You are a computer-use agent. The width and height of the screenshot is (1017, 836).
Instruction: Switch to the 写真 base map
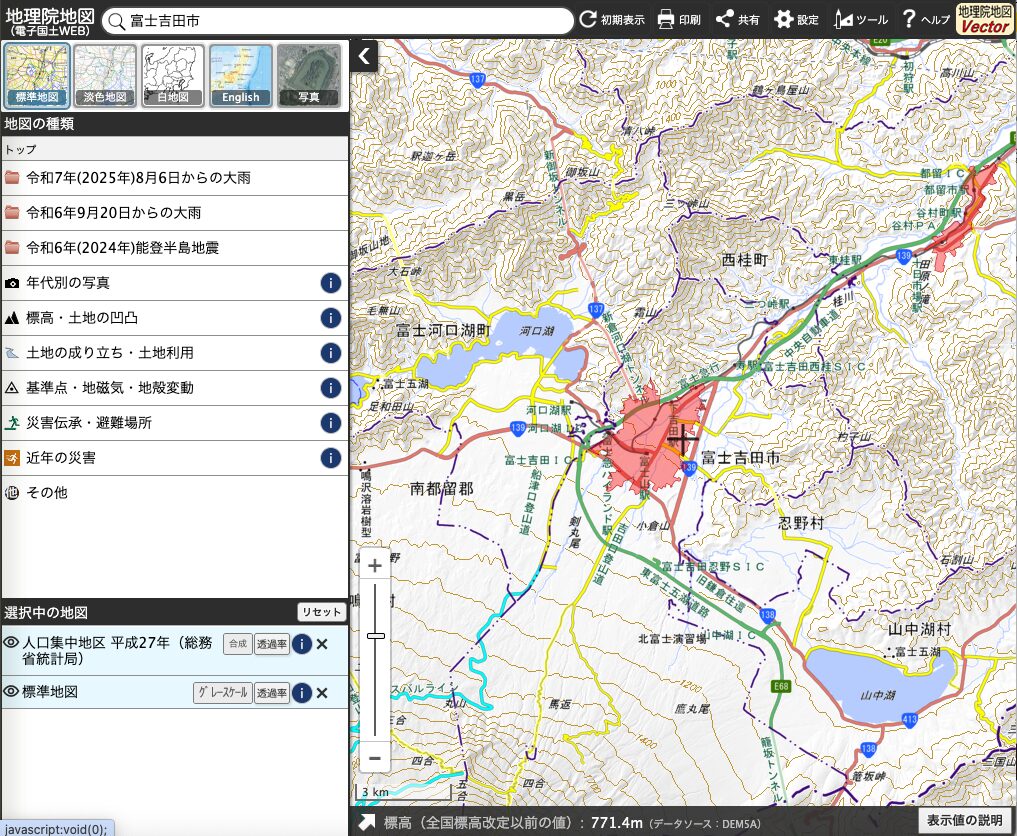click(x=309, y=76)
